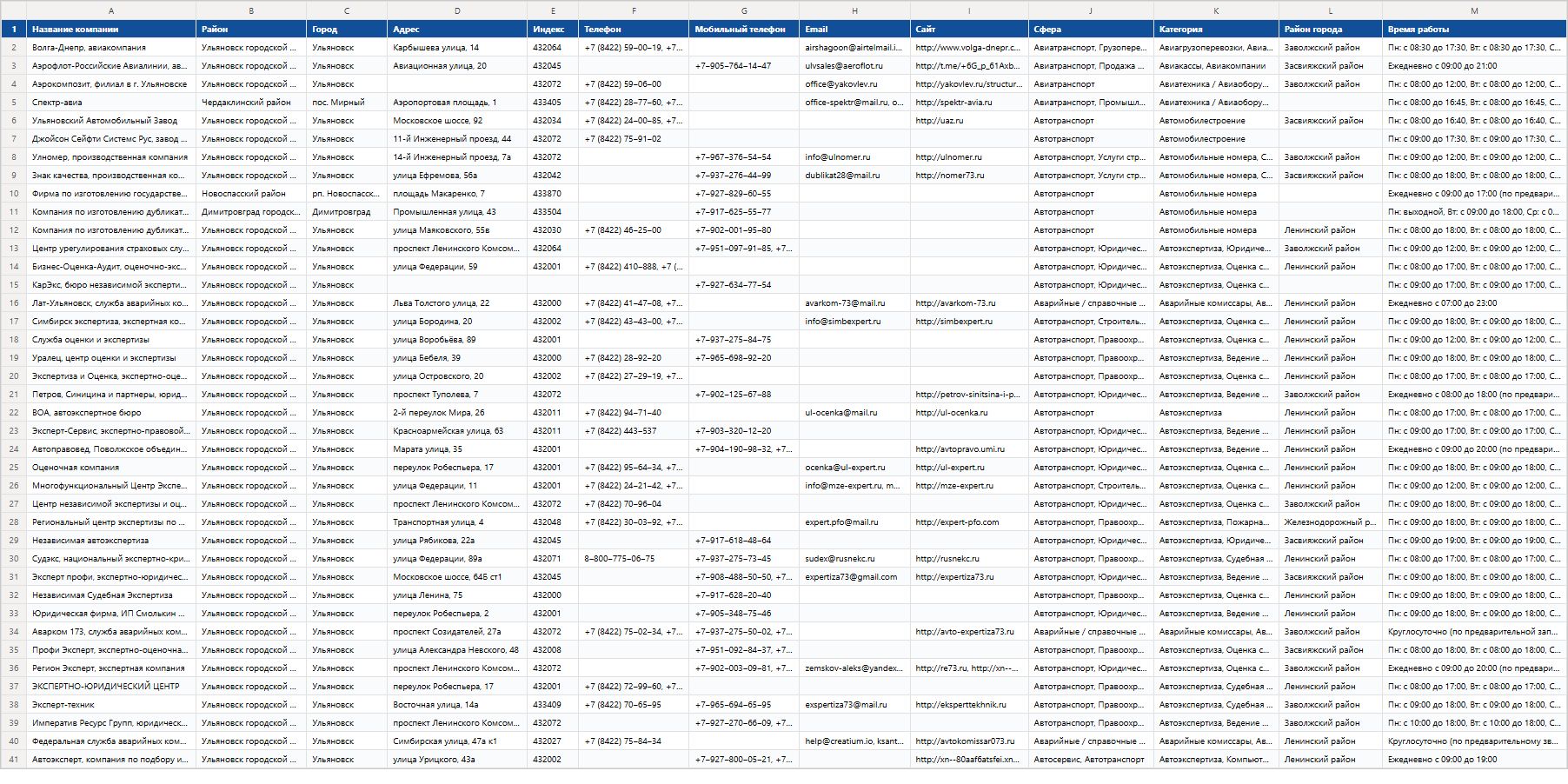Click the address "Московское шоссе, 92"
Image resolution: width=1568 pixels, height=784 pixels.
click(x=457, y=121)
